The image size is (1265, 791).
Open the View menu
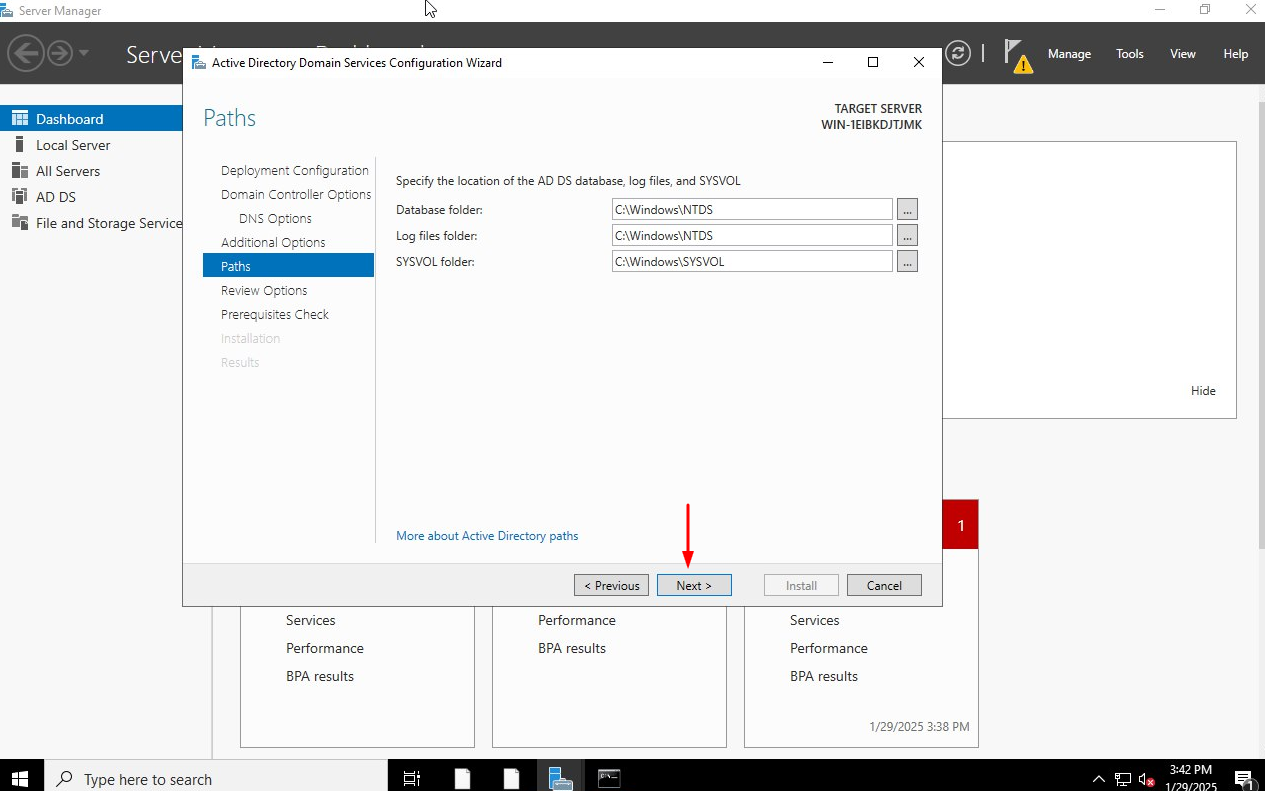1183,54
